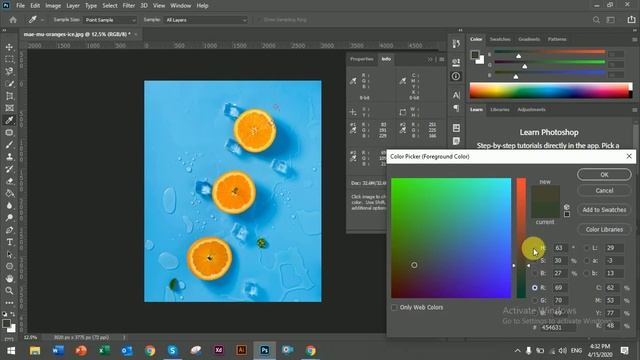The width and height of the screenshot is (640, 360).
Task: Select the G radio button in Color Picker
Action: [535, 300]
